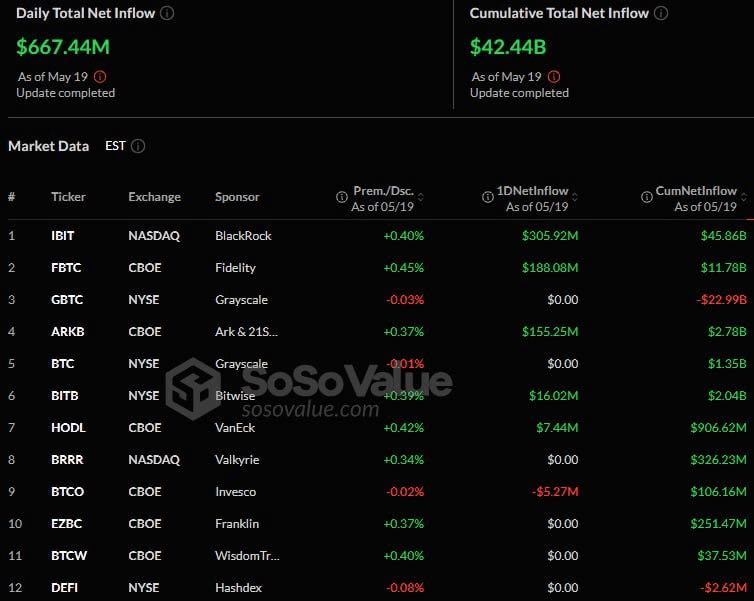This screenshot has width=754, height=601.
Task: Click the Exchange column header
Action: (x=154, y=197)
